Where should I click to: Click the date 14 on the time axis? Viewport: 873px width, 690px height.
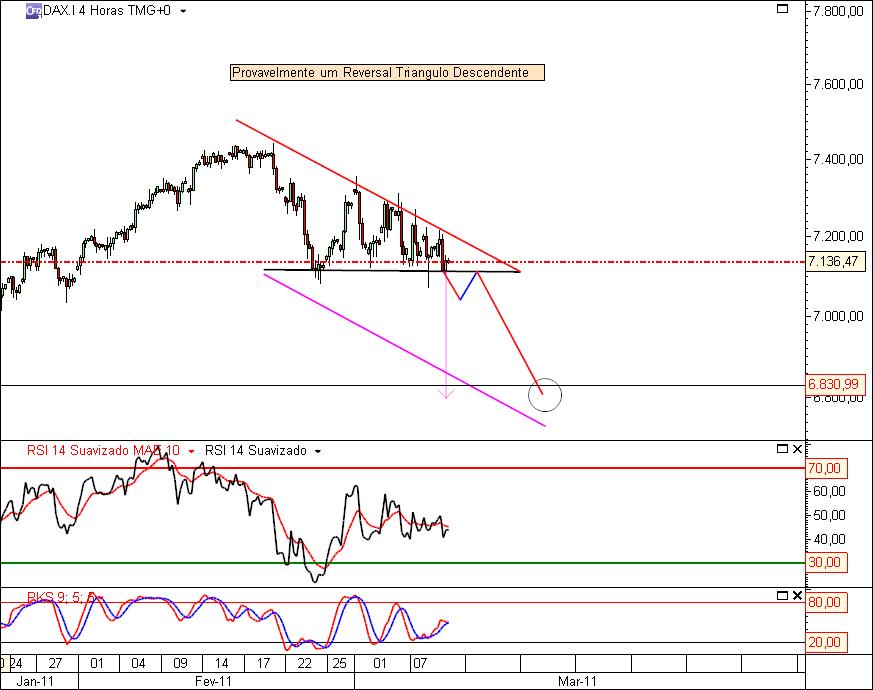(222, 663)
